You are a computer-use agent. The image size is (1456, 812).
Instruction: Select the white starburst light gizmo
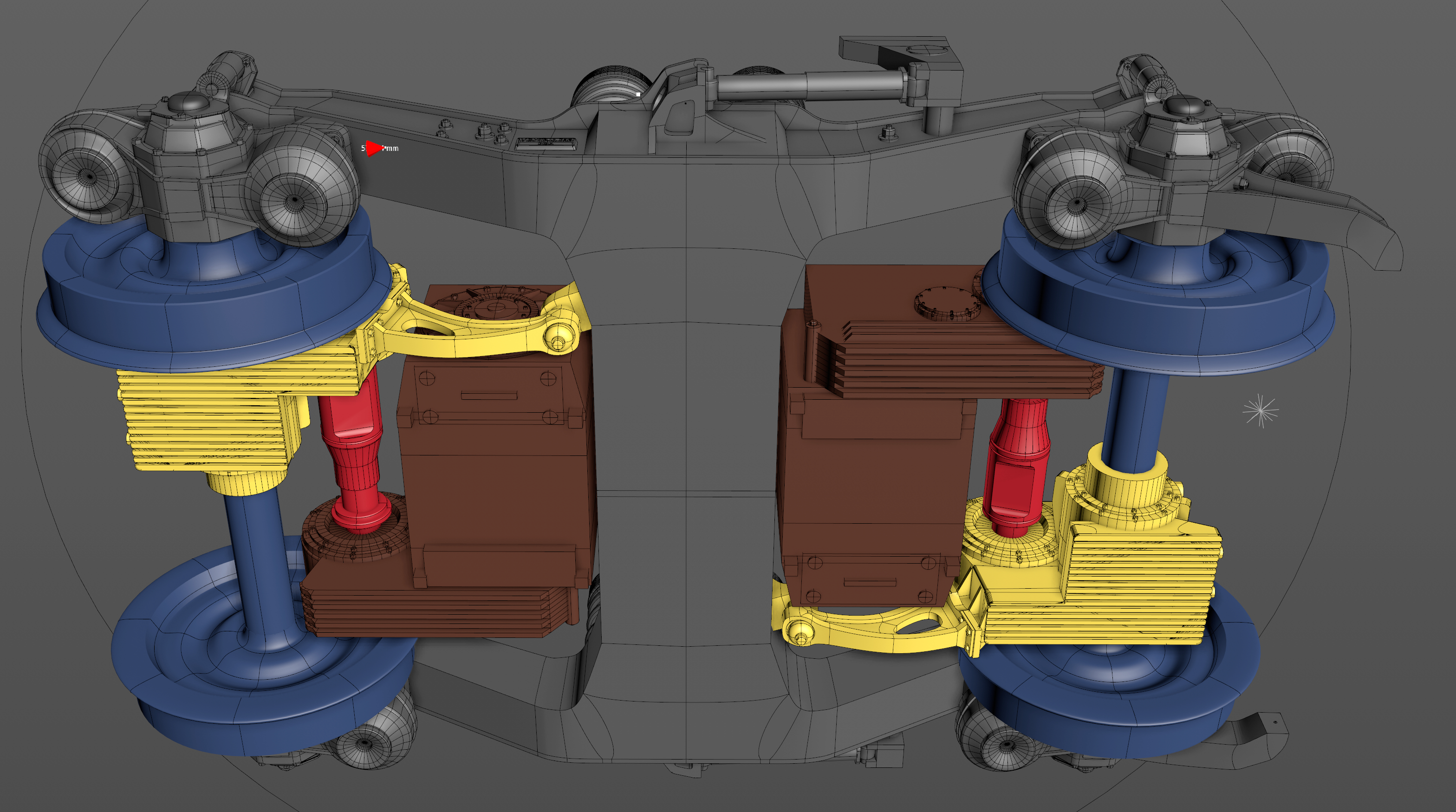pos(1260,411)
